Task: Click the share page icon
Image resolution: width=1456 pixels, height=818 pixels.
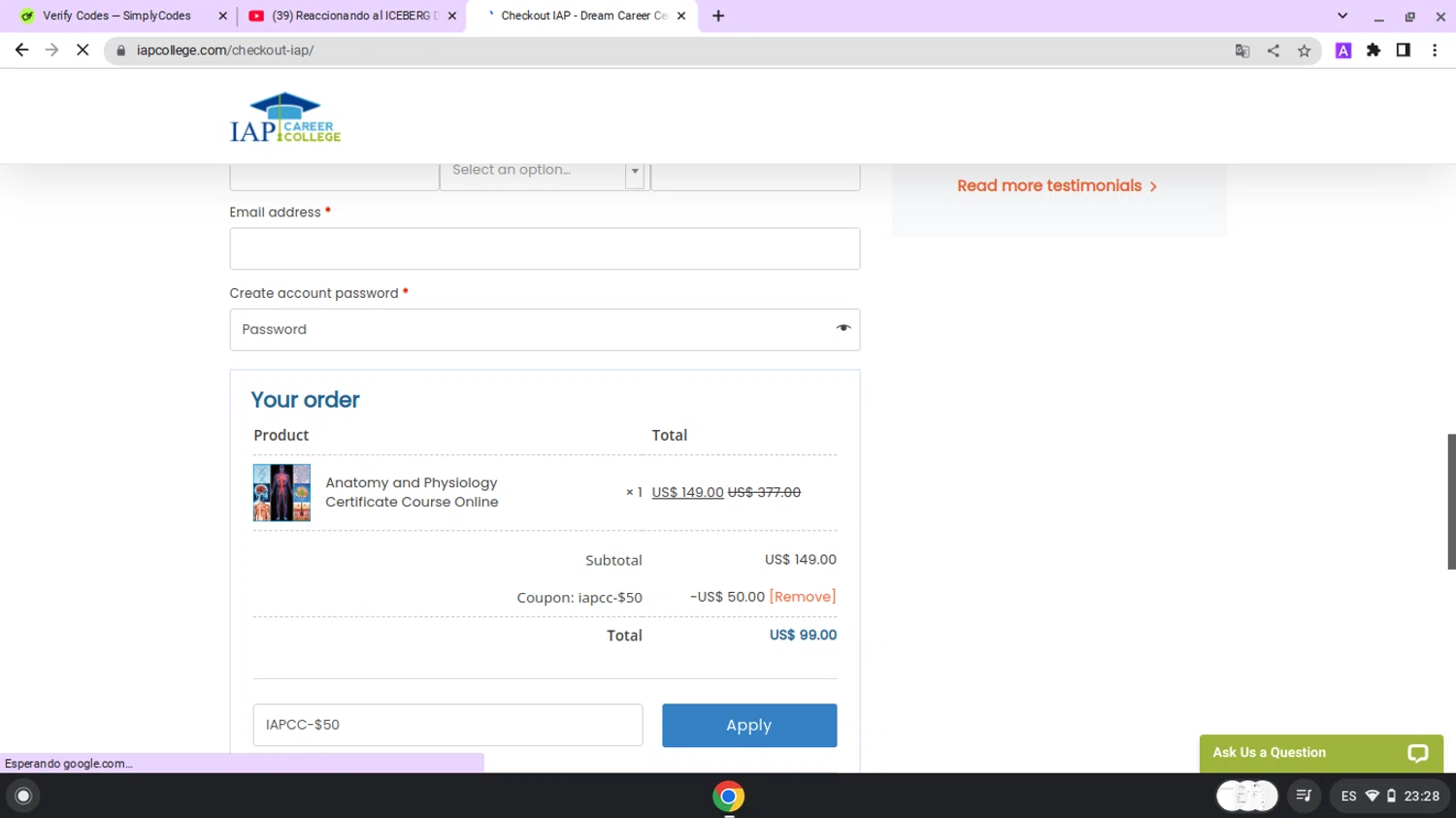Action: [1273, 50]
